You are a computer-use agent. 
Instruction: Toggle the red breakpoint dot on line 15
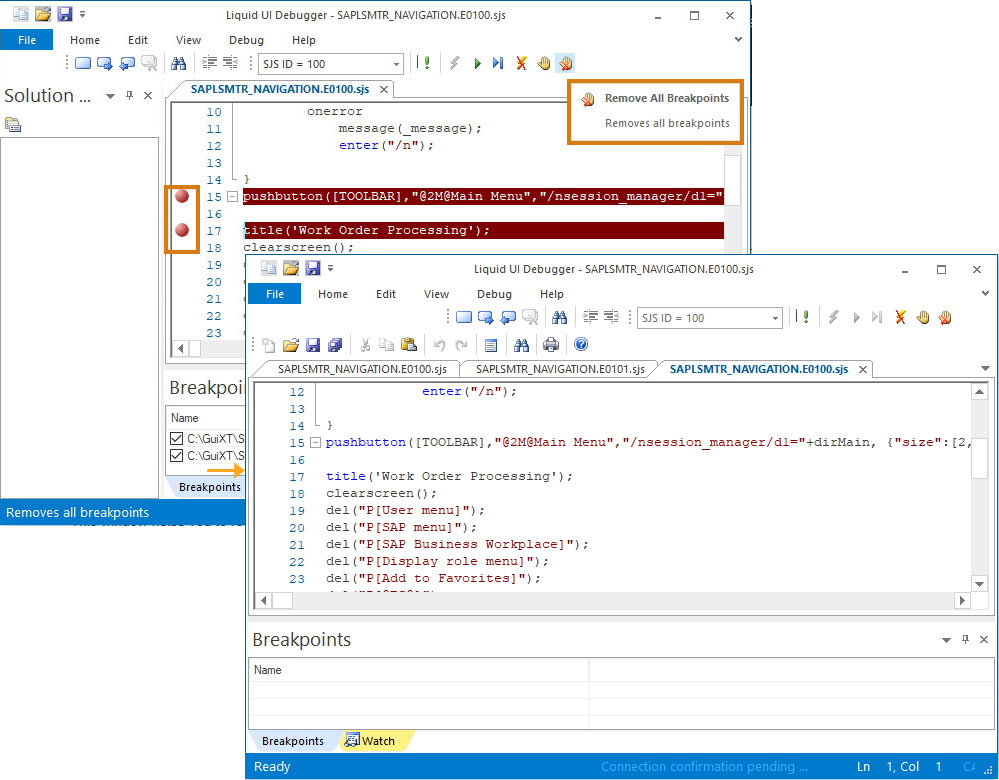coord(182,196)
